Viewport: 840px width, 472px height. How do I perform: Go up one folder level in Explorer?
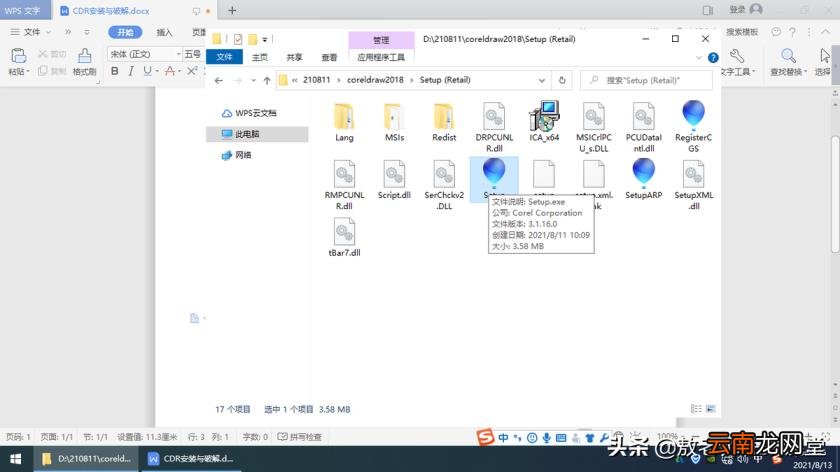(x=267, y=80)
